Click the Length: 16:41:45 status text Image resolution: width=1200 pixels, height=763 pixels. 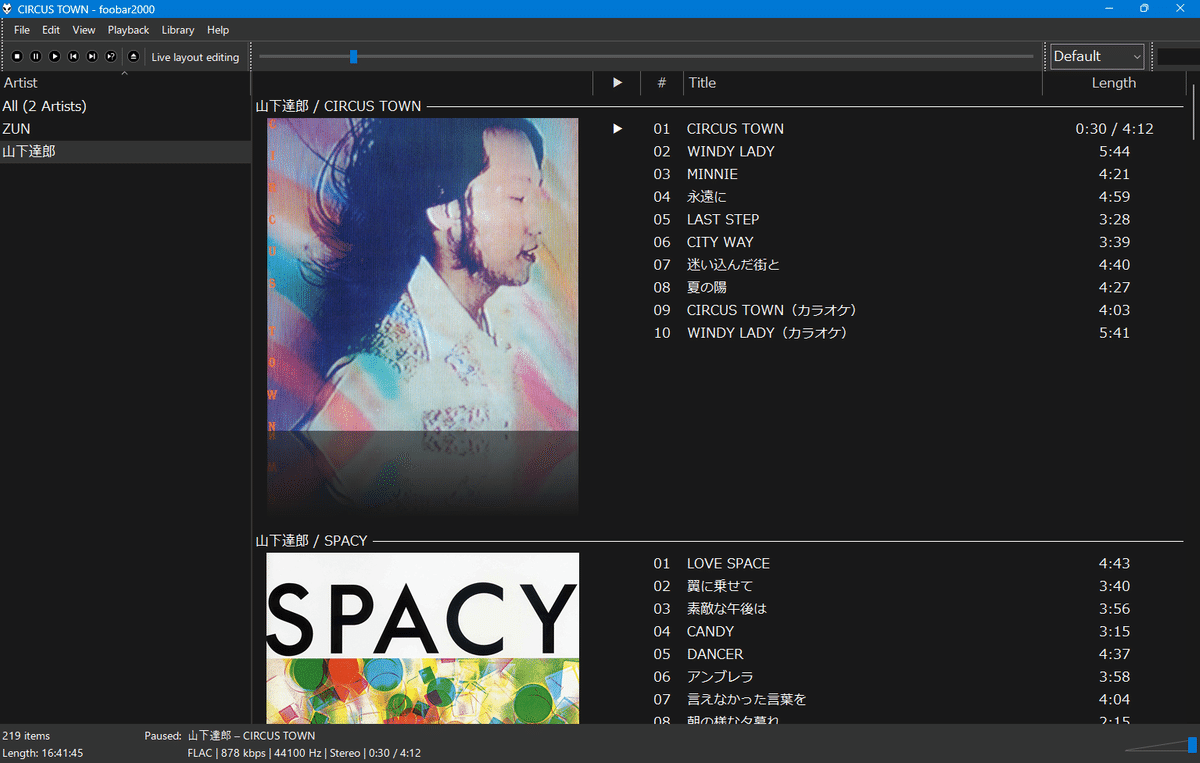[43, 753]
